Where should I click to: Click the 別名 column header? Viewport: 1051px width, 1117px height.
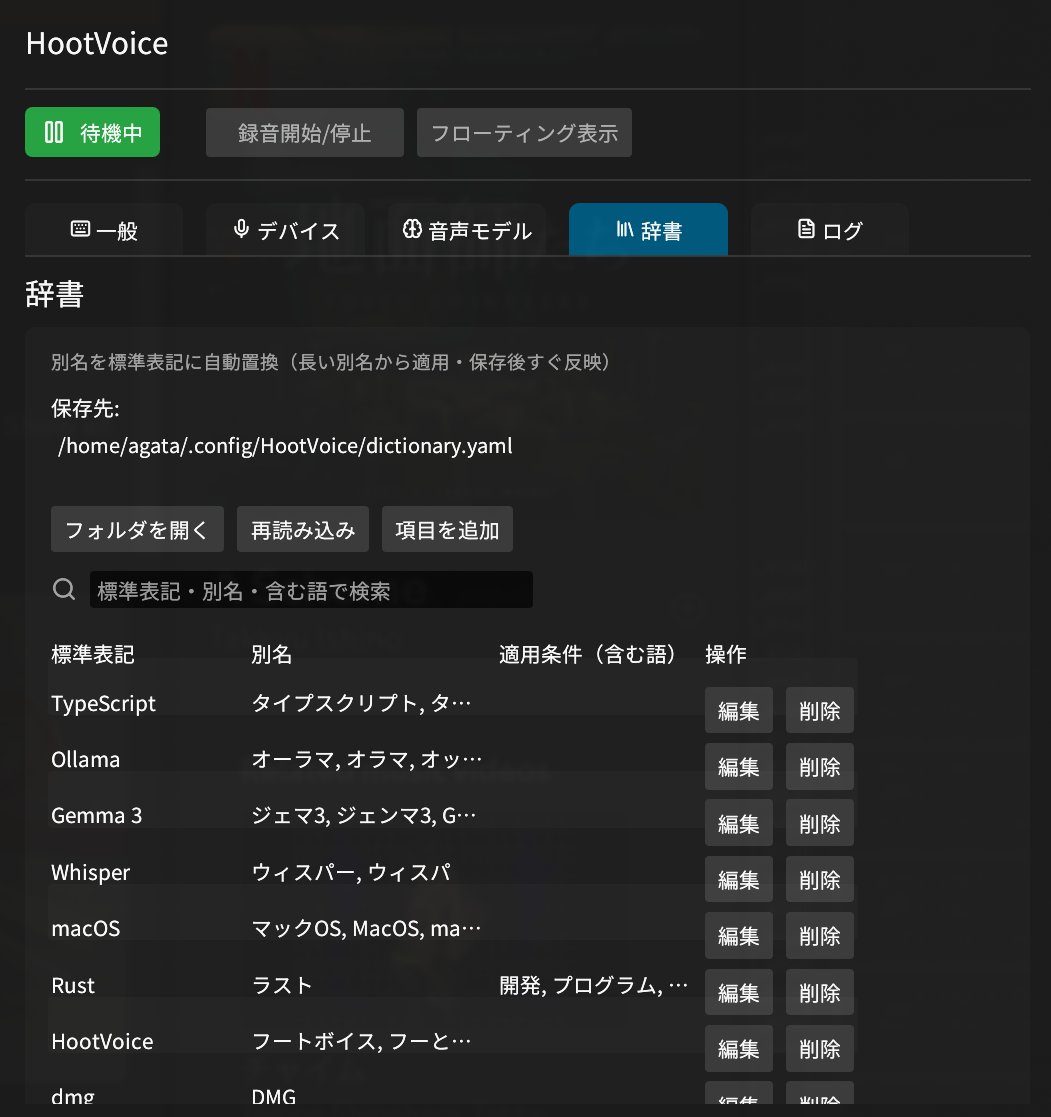tap(271, 654)
